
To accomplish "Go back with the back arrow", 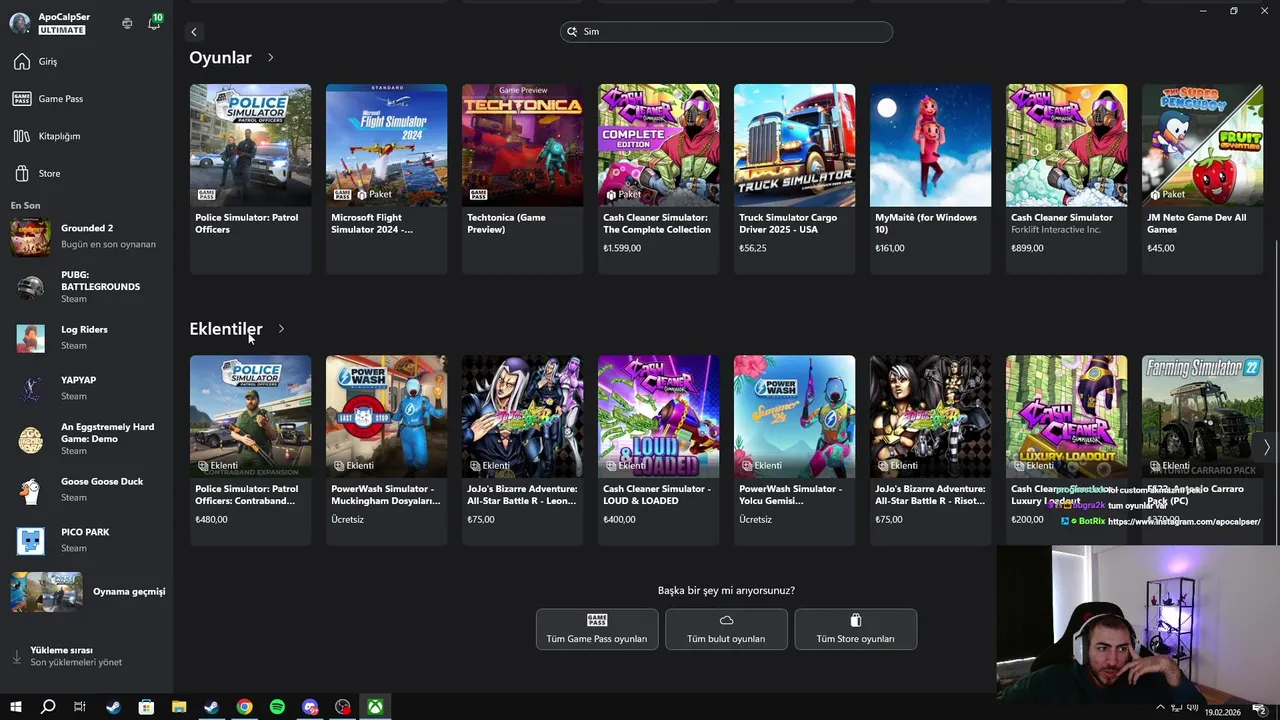I will 194,32.
